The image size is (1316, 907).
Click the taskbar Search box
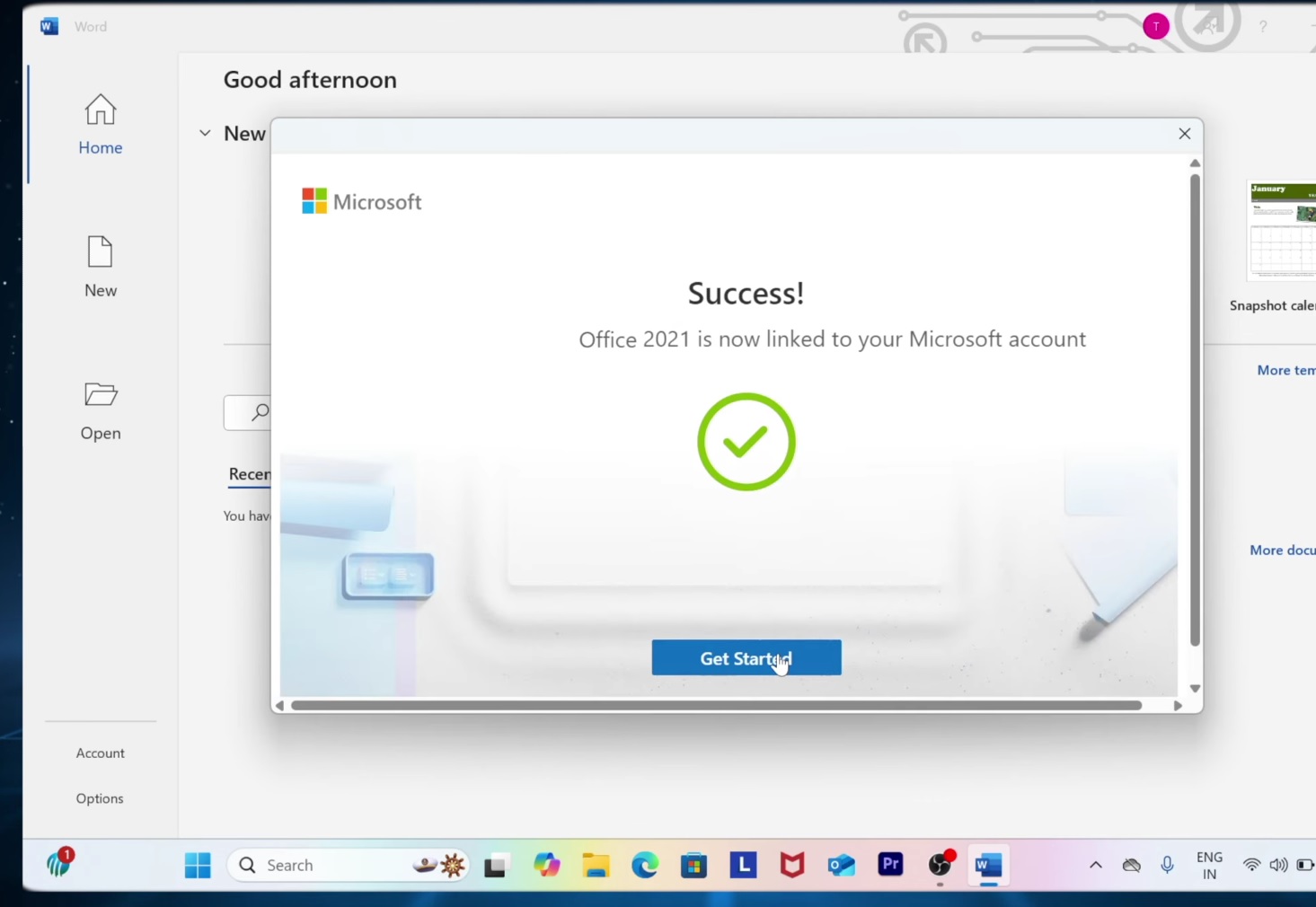coord(349,866)
